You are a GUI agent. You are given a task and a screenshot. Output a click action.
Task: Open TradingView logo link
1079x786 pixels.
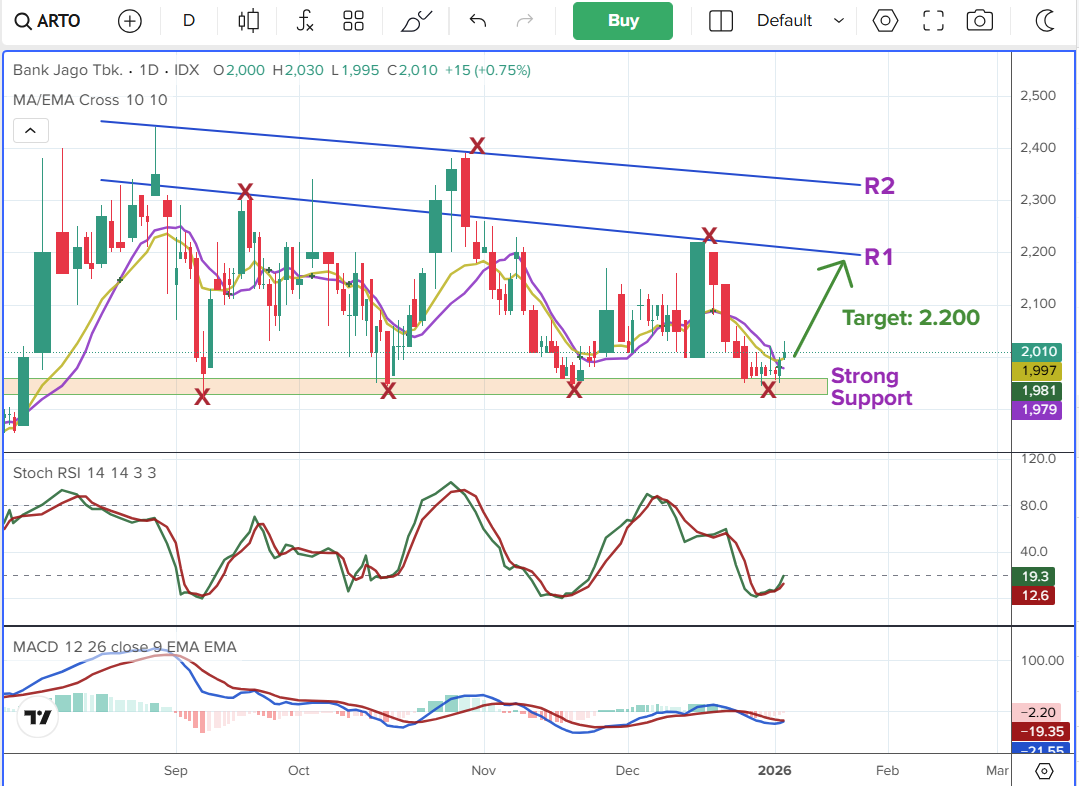(37, 717)
